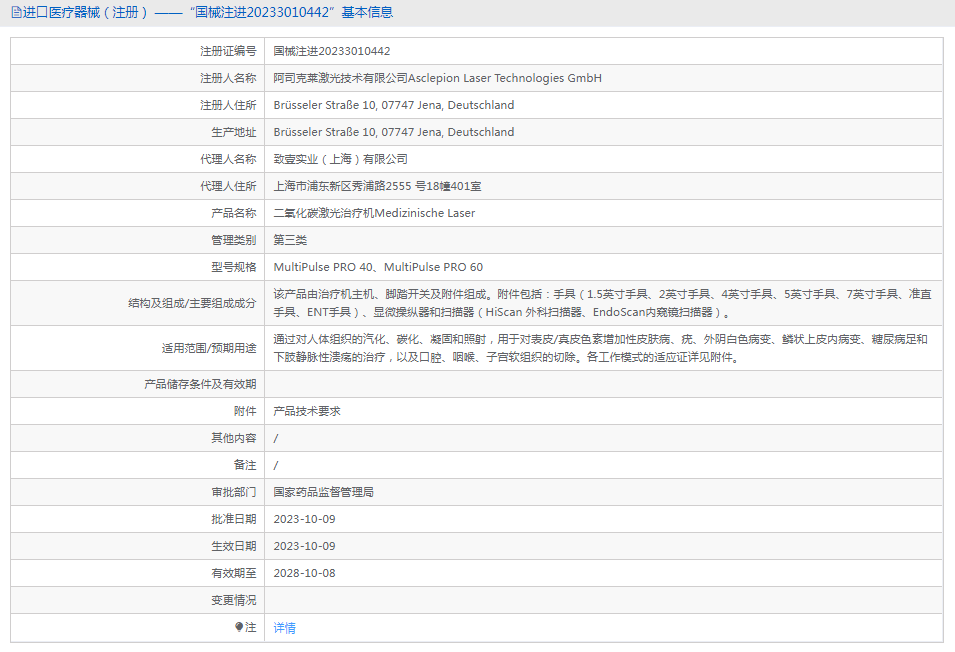Click the 注册人名称 label

(228, 78)
